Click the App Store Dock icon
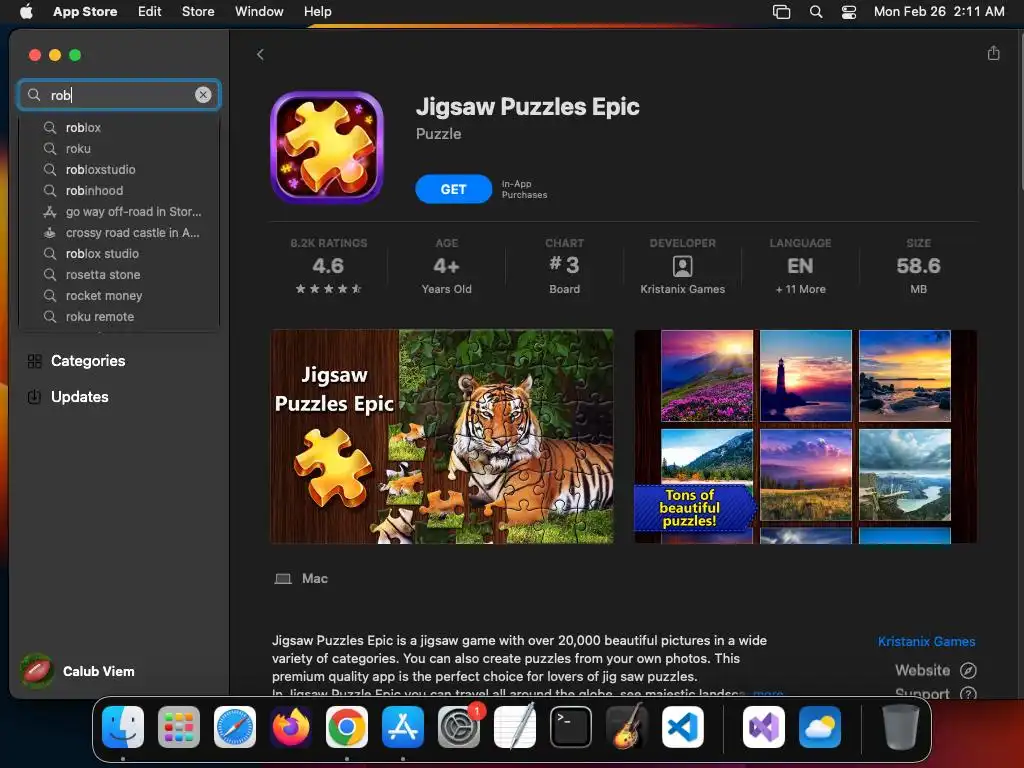 click(402, 727)
